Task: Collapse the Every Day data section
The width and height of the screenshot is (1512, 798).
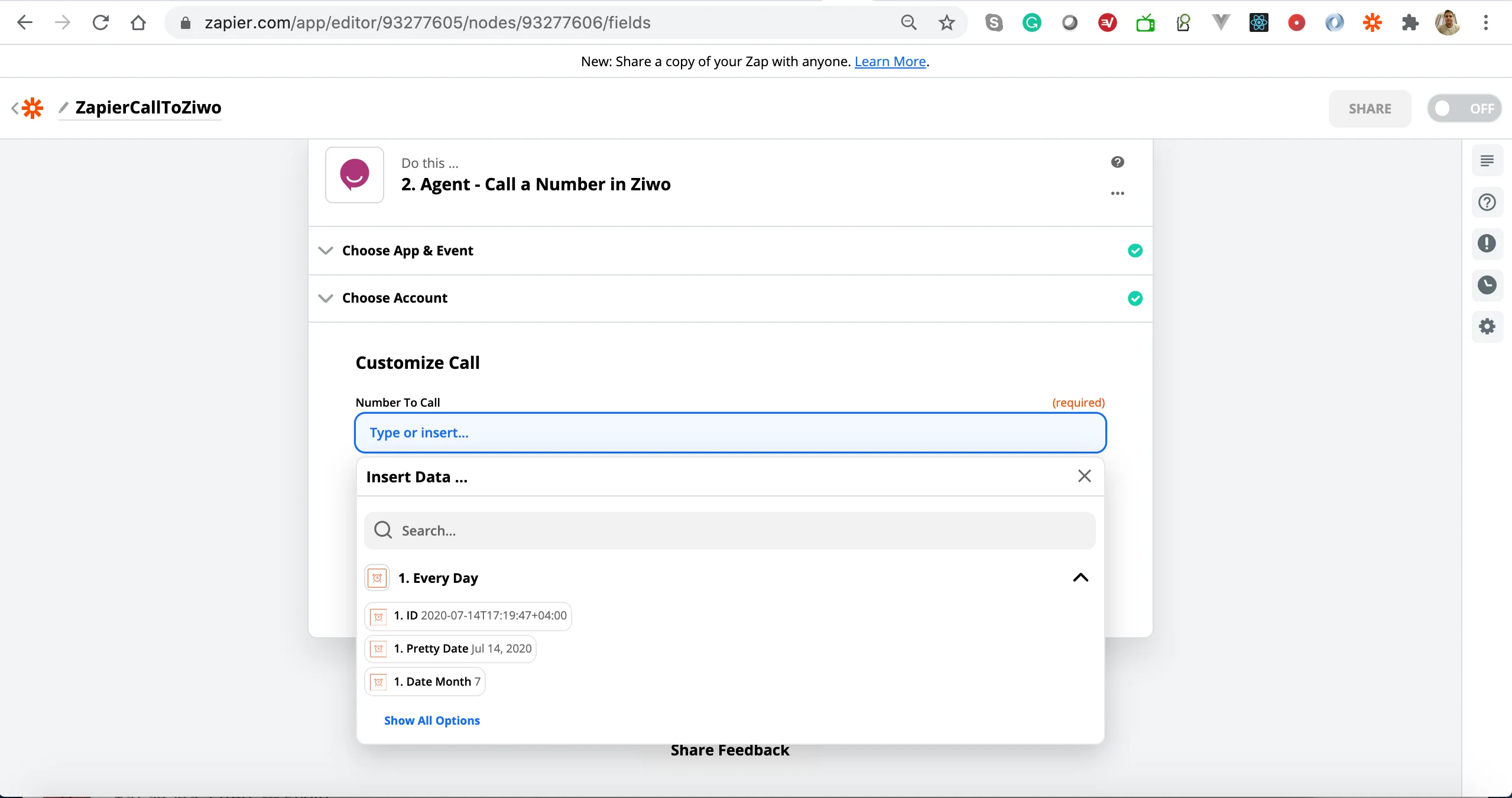Action: 1081,578
